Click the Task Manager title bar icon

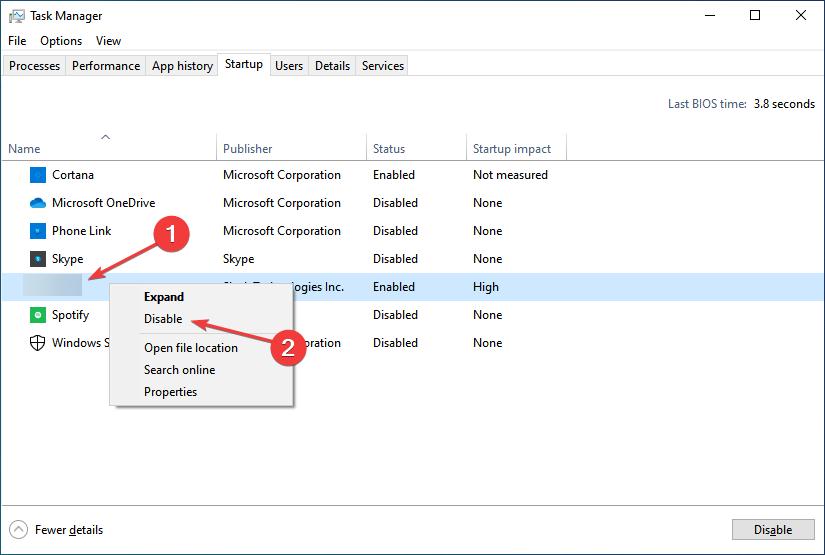[x=15, y=15]
